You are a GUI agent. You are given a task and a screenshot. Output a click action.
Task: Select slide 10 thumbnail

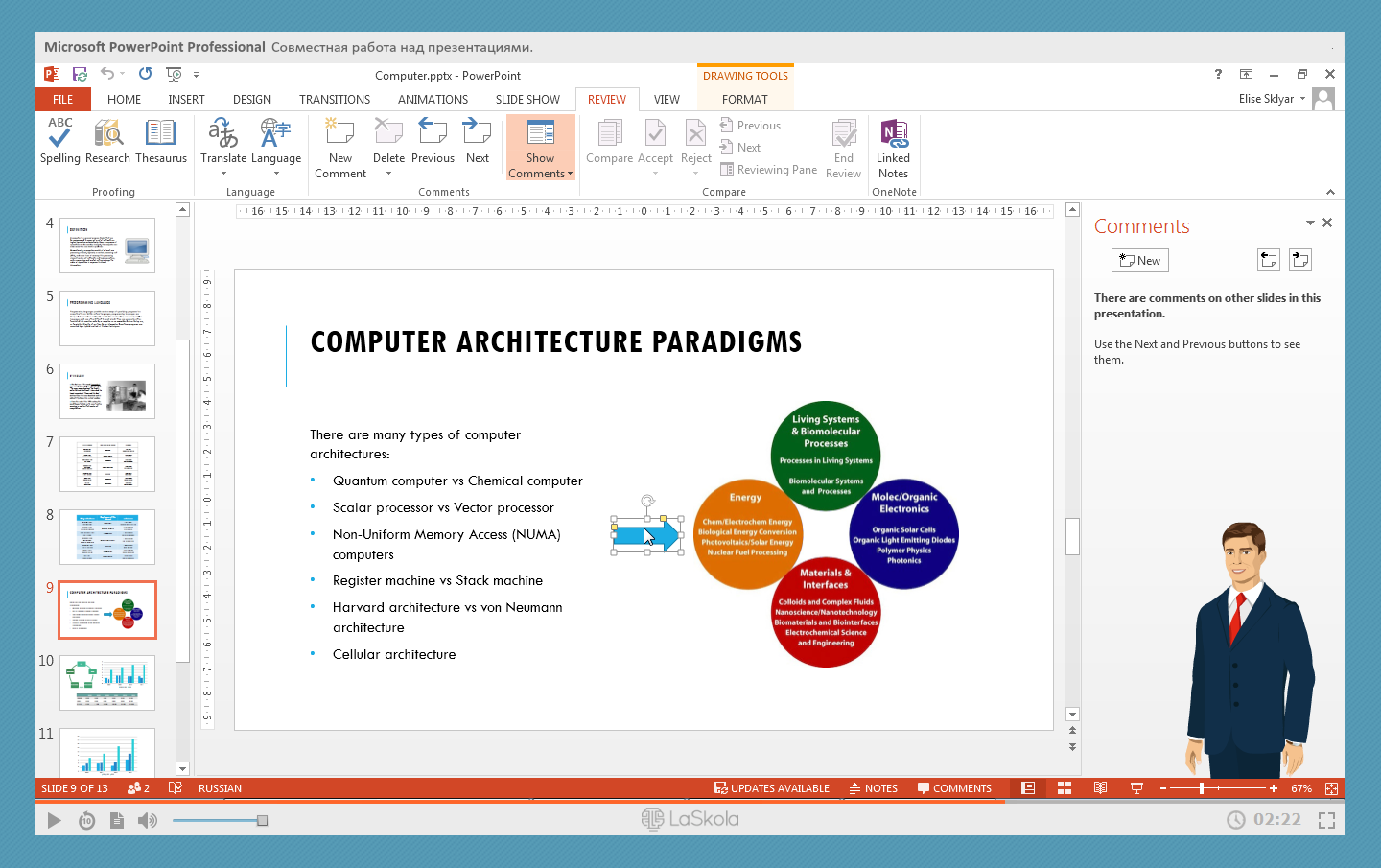(107, 683)
